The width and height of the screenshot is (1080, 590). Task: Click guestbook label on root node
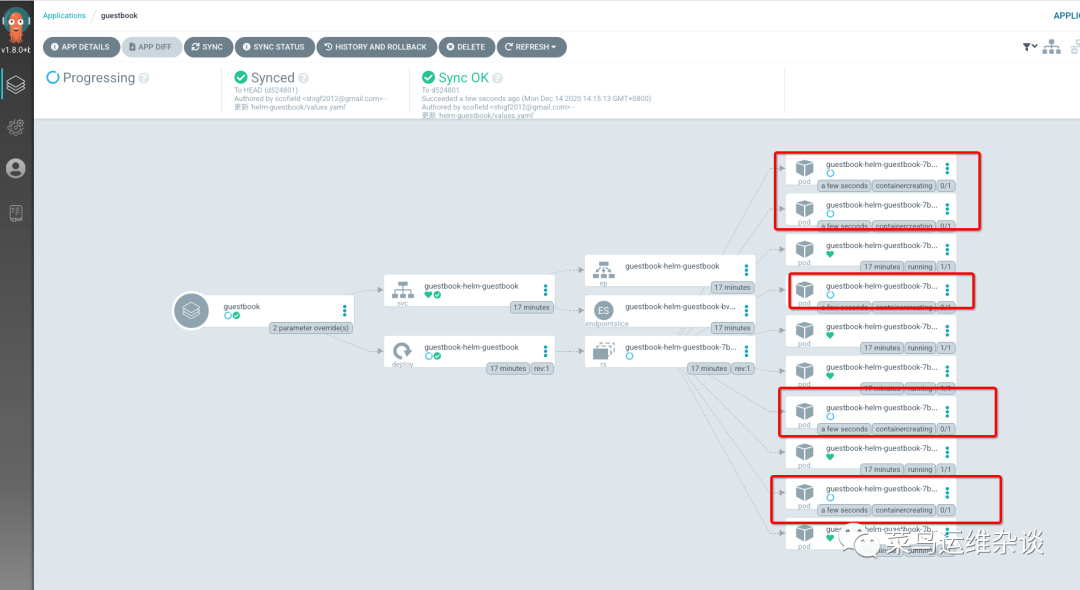point(242,306)
